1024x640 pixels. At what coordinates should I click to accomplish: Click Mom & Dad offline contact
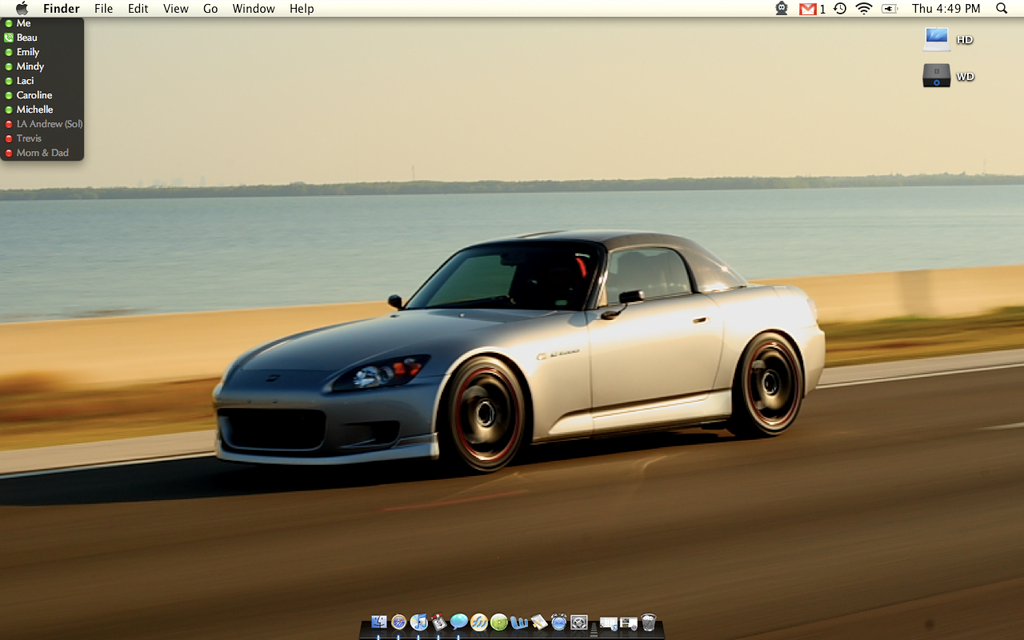[43, 153]
